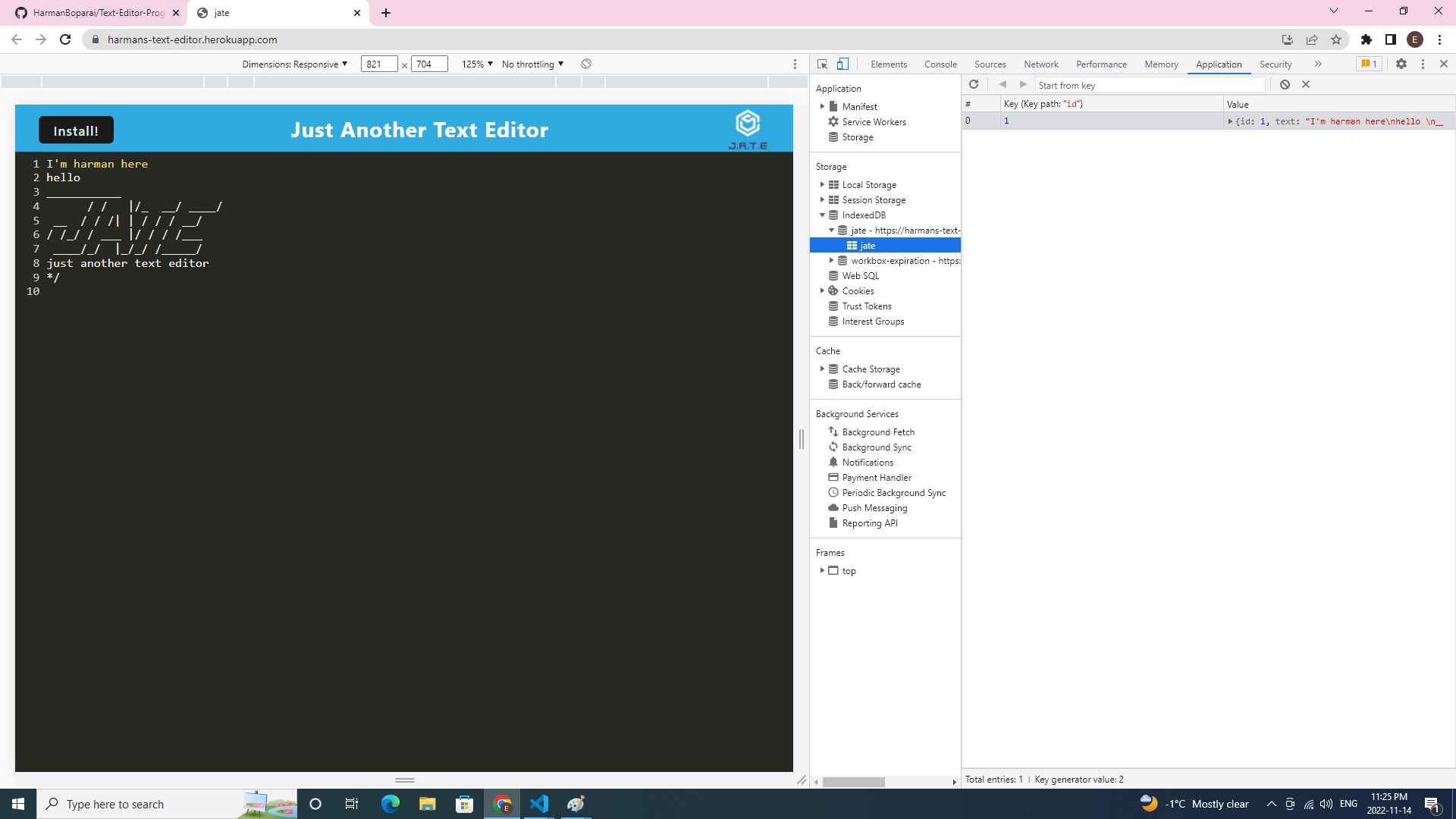Viewport: 1456px width, 819px height.
Task: Open the throttling dropdown in the device toolbar
Action: tap(532, 64)
